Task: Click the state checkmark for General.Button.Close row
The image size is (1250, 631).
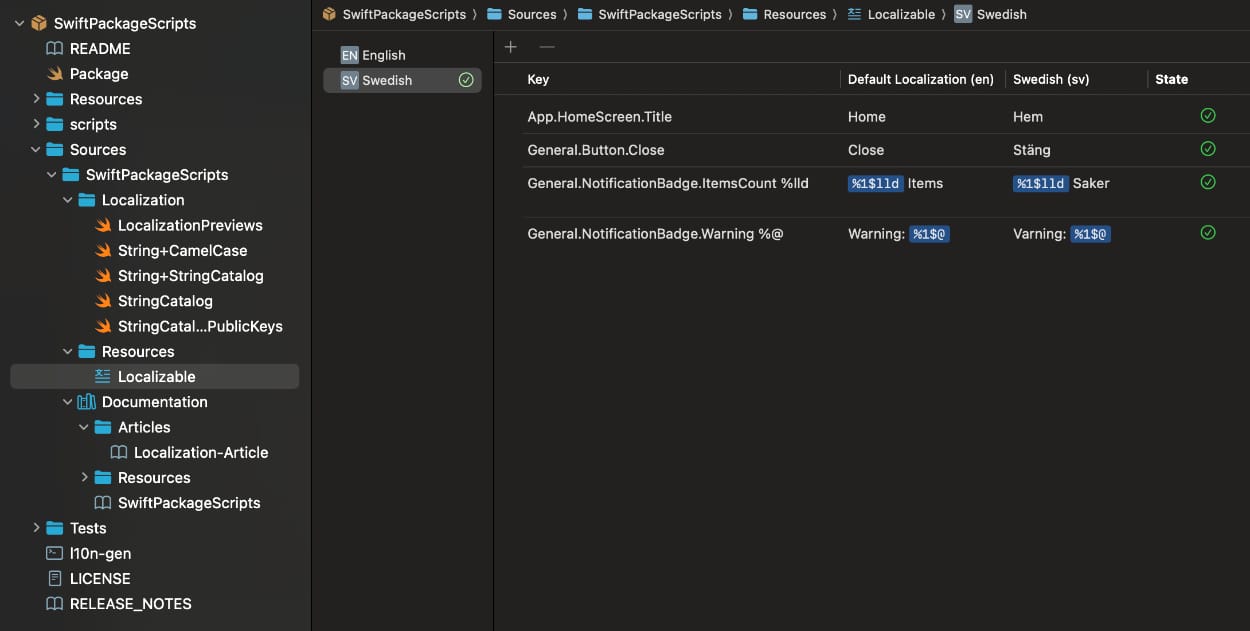Action: pos(1207,149)
